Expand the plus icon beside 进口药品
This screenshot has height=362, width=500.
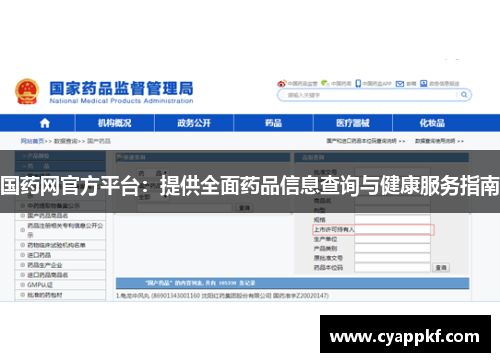coord(22,255)
